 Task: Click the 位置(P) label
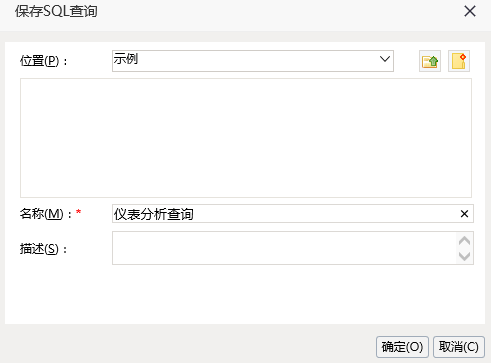pyautogui.click(x=44, y=61)
